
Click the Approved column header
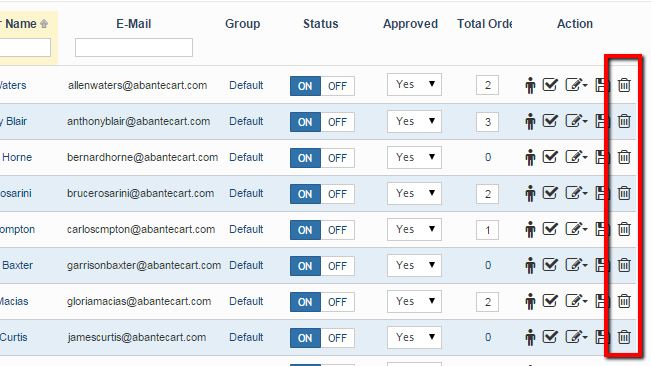(x=410, y=24)
